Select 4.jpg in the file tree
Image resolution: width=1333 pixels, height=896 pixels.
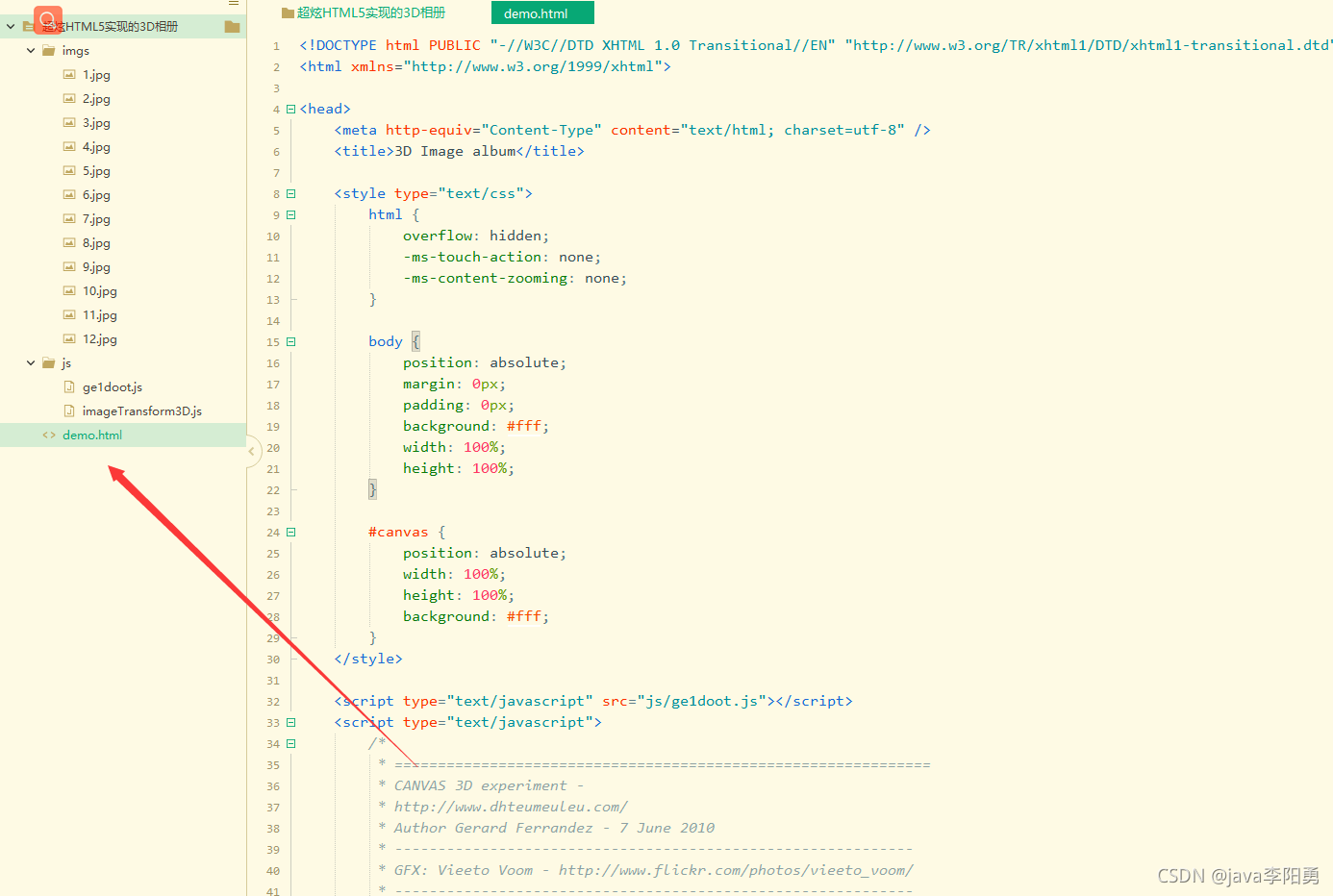(x=96, y=146)
